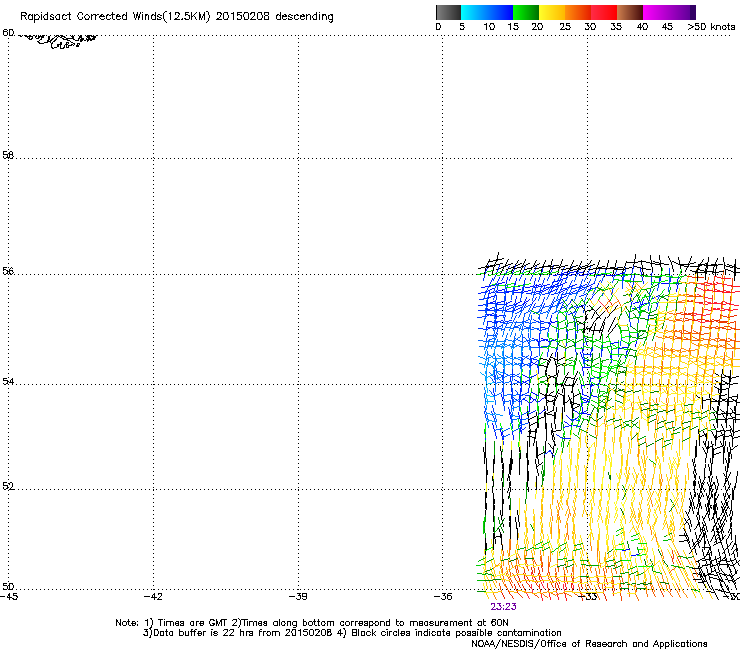Click the '>50 knots' legend label
This screenshot has height=650, width=740.
(x=711, y=27)
